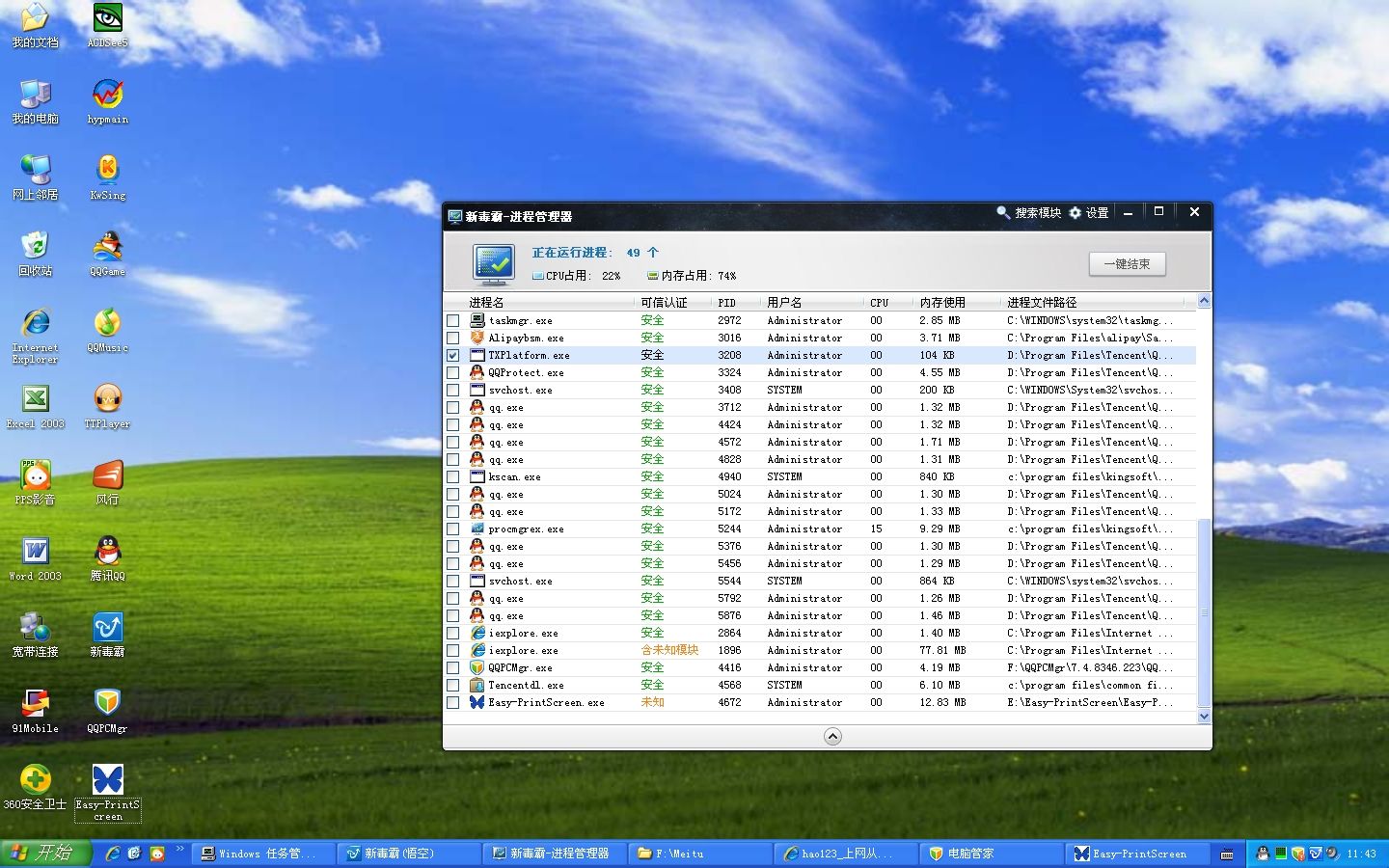
Task: Select the 回收站 recycle bin icon
Action: click(35, 254)
